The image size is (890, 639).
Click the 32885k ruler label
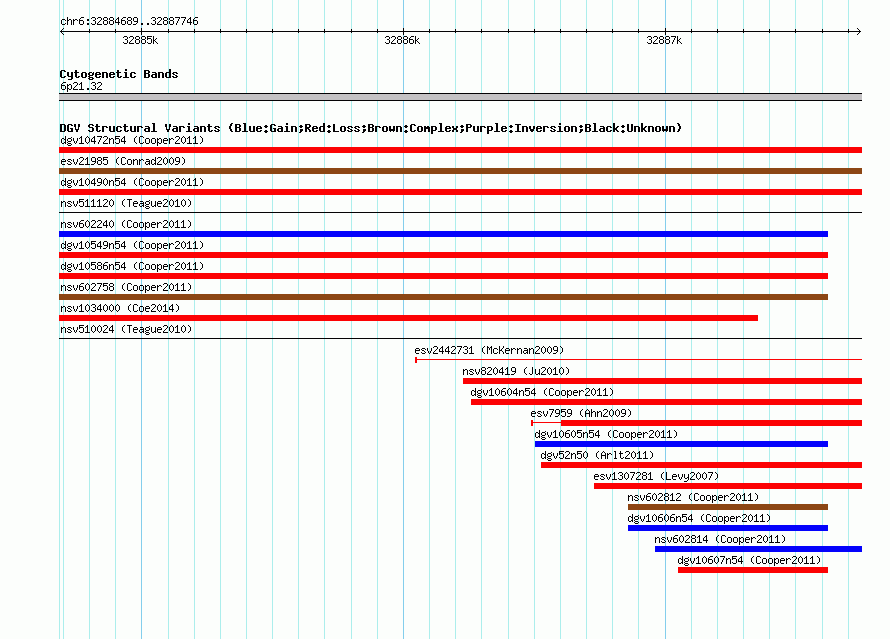click(x=140, y=40)
